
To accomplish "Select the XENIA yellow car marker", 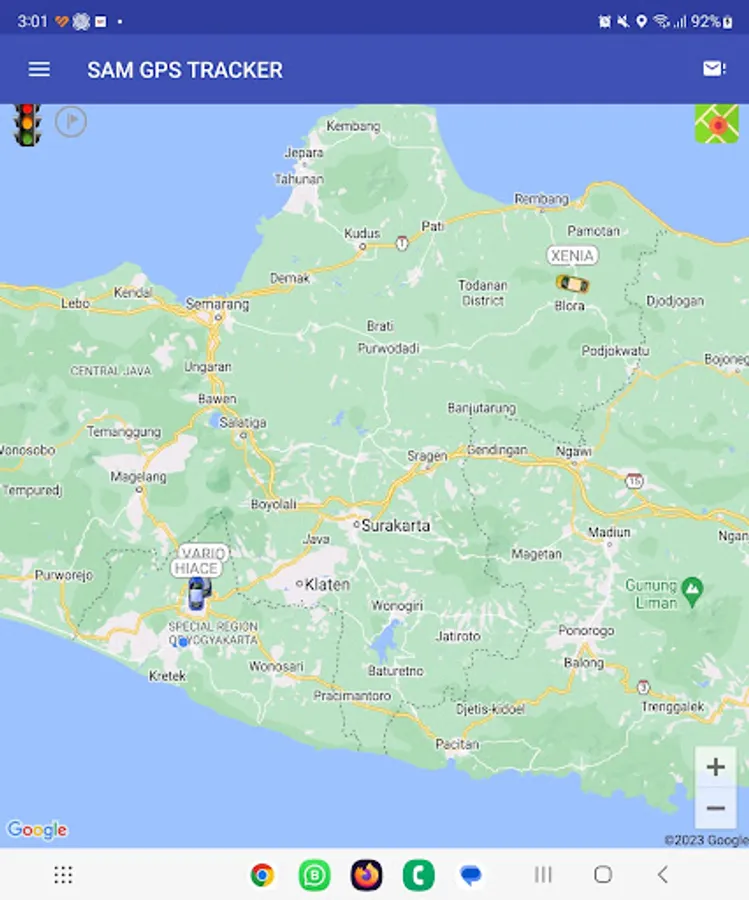I will tap(572, 284).
